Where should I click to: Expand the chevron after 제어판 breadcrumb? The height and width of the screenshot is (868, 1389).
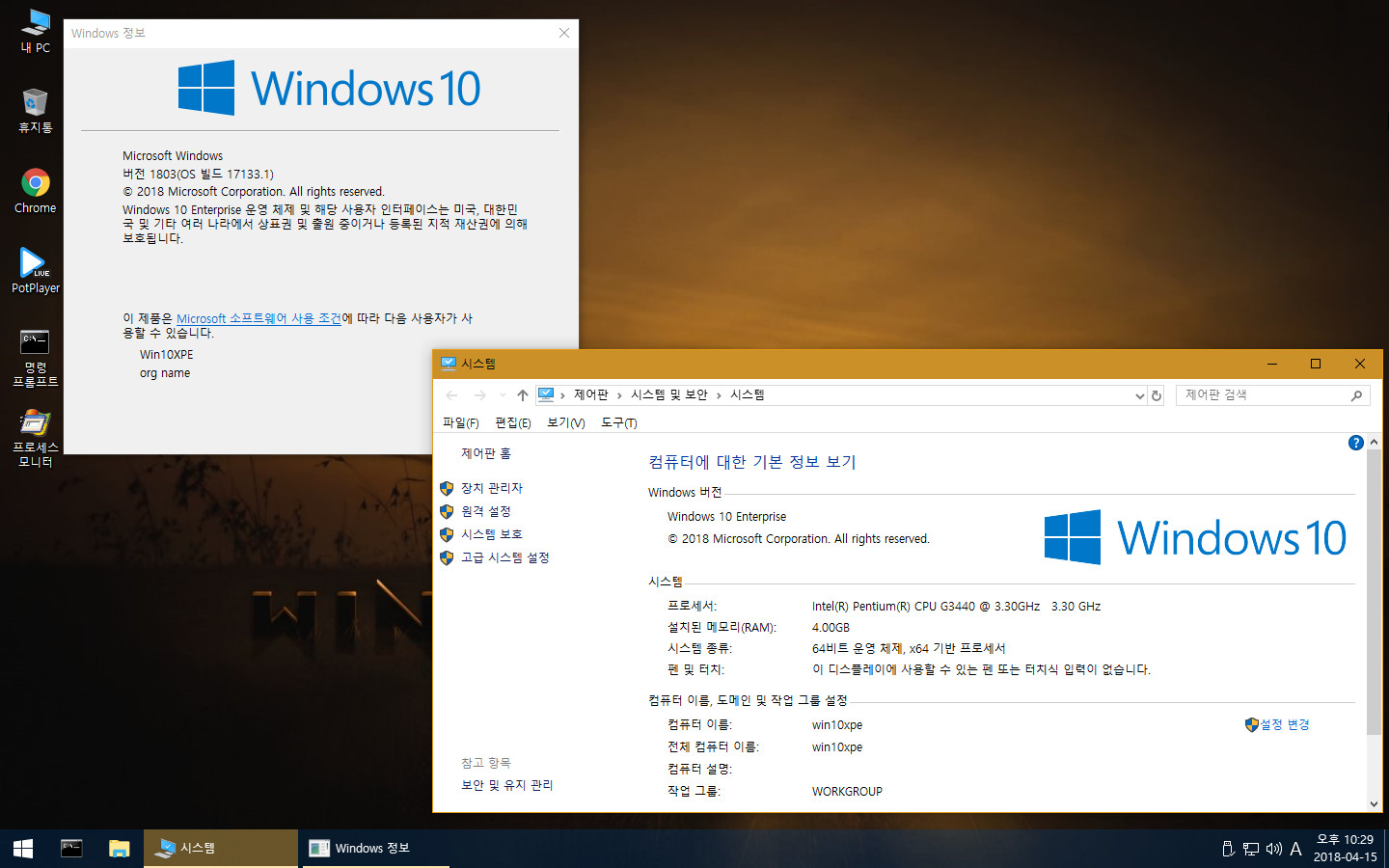pyautogui.click(x=619, y=395)
